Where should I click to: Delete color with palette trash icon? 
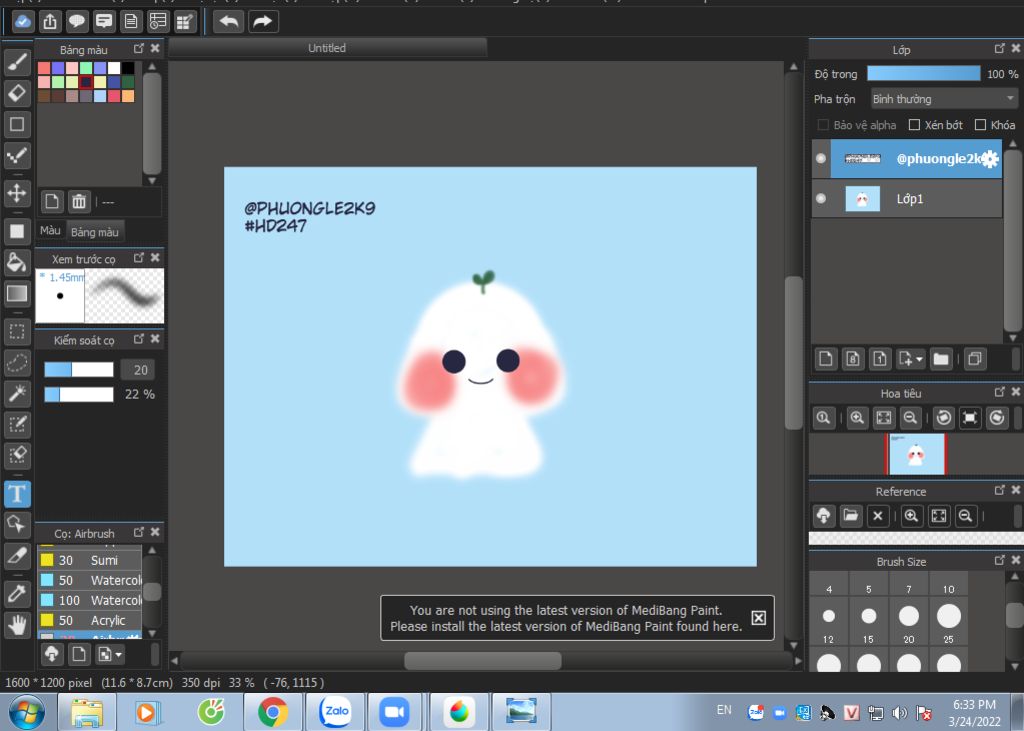[79, 202]
